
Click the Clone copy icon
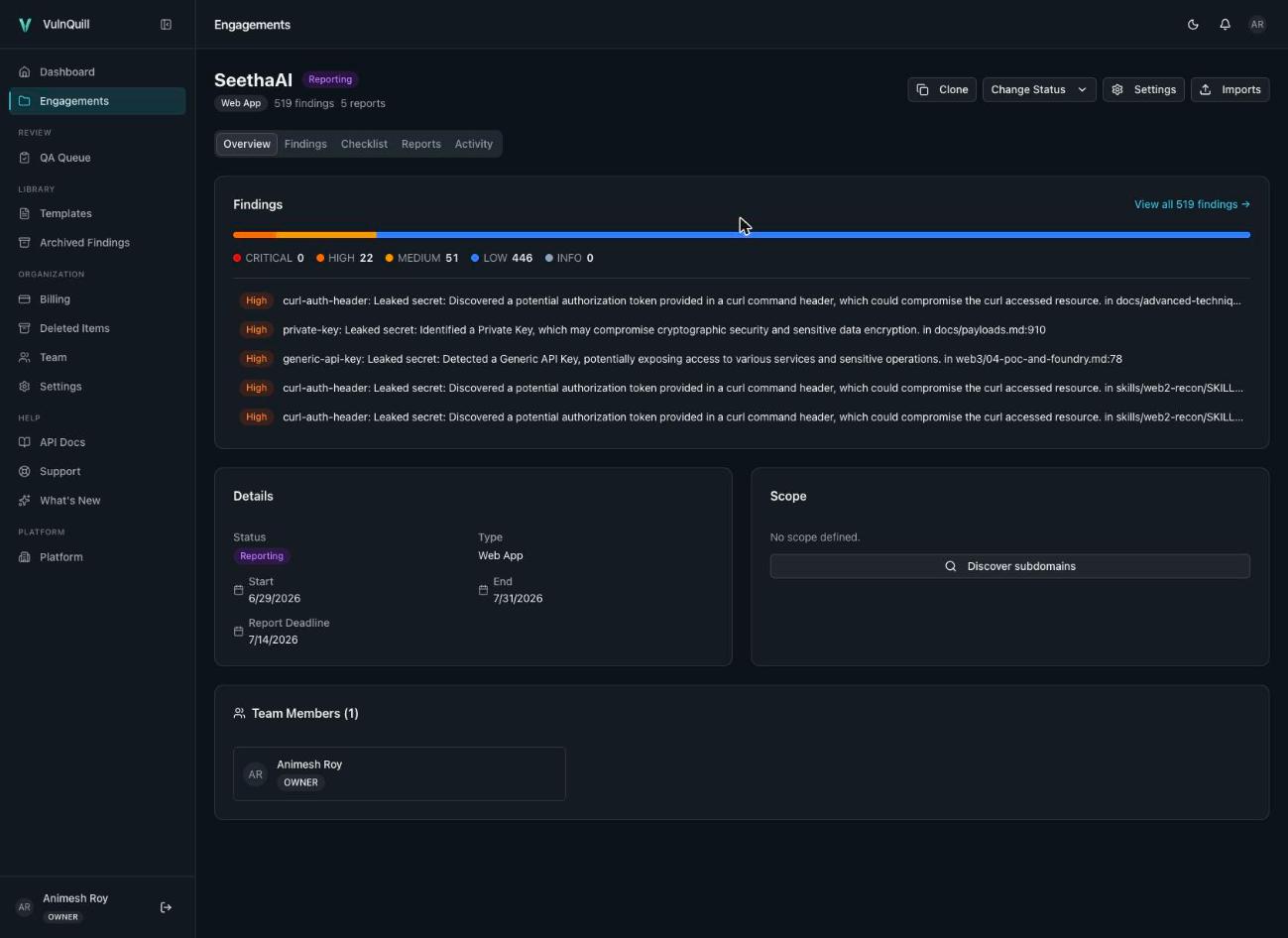[x=922, y=89]
